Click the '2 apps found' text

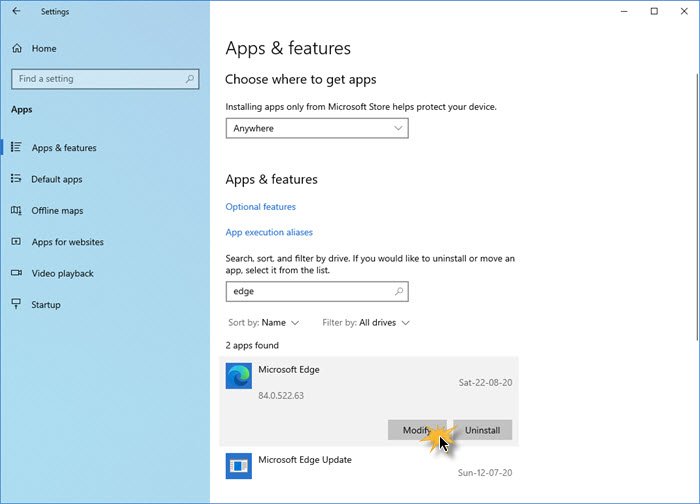click(252, 346)
